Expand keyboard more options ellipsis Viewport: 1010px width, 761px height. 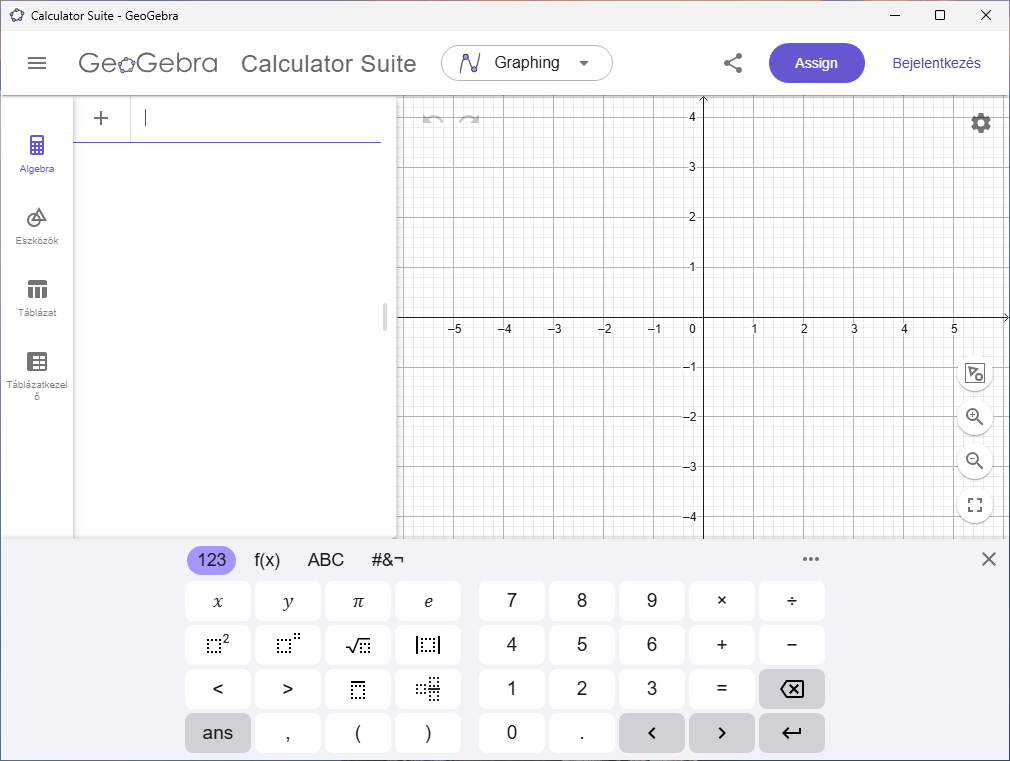coord(811,559)
